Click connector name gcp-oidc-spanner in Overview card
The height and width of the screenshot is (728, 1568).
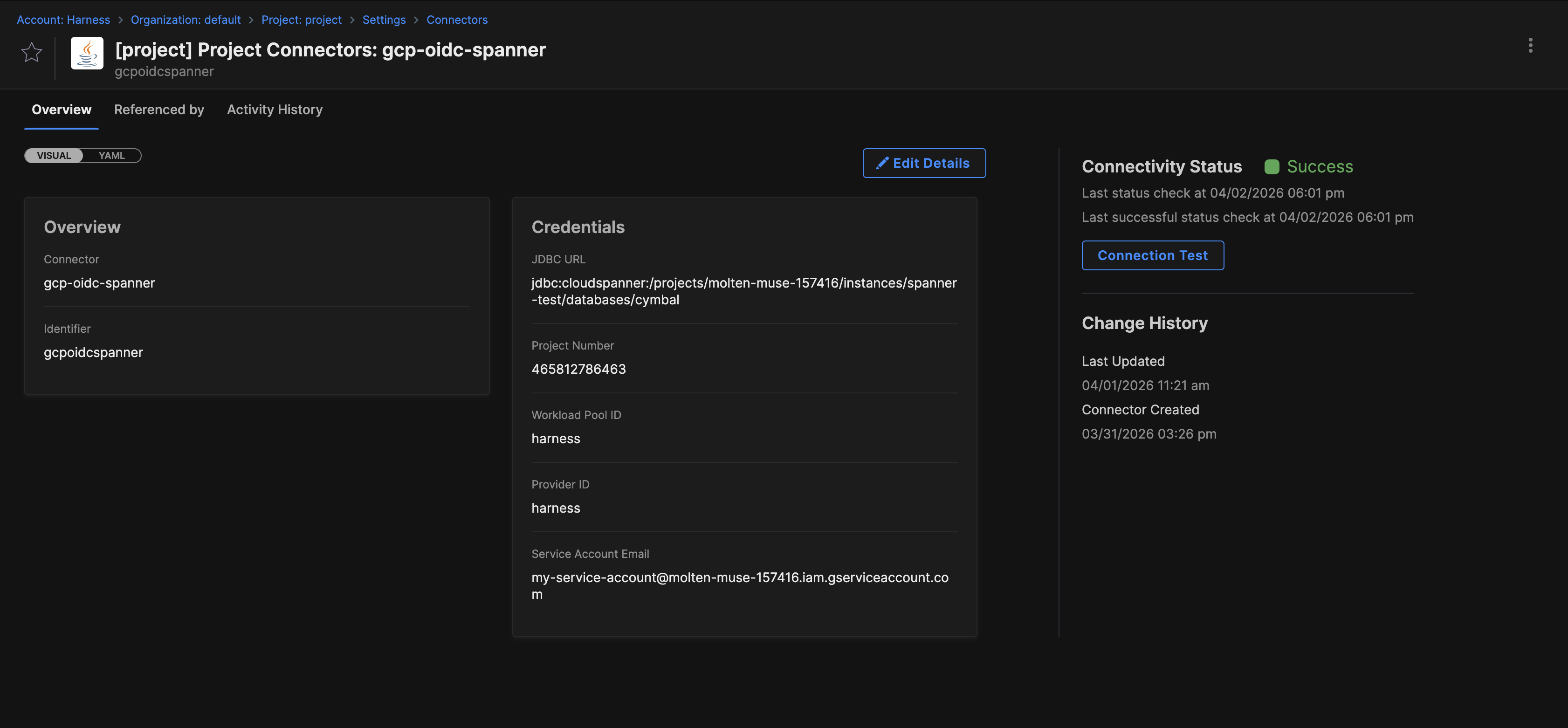coord(99,283)
